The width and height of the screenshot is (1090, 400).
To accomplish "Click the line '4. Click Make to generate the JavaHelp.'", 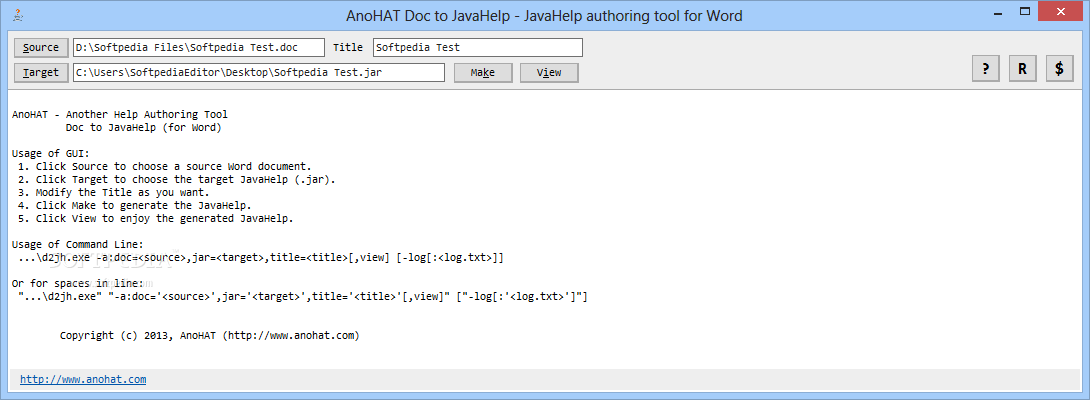I will tap(135, 205).
